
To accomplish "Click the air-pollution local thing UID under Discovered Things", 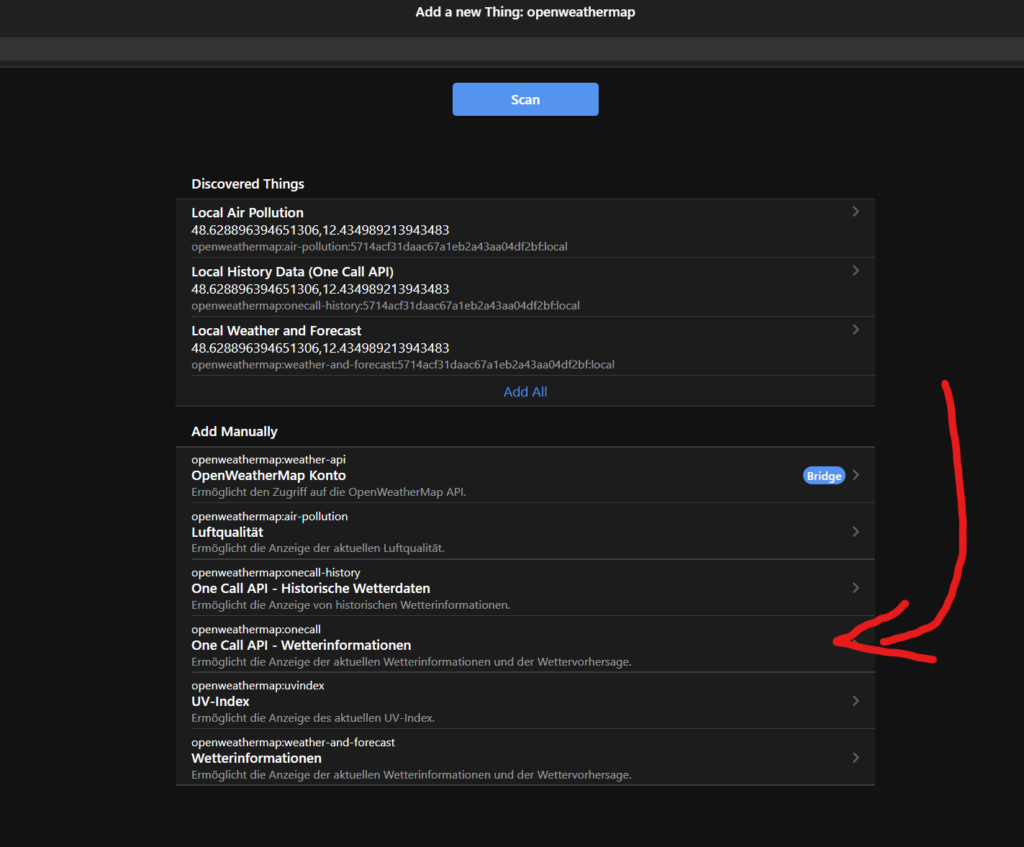I will (379, 247).
